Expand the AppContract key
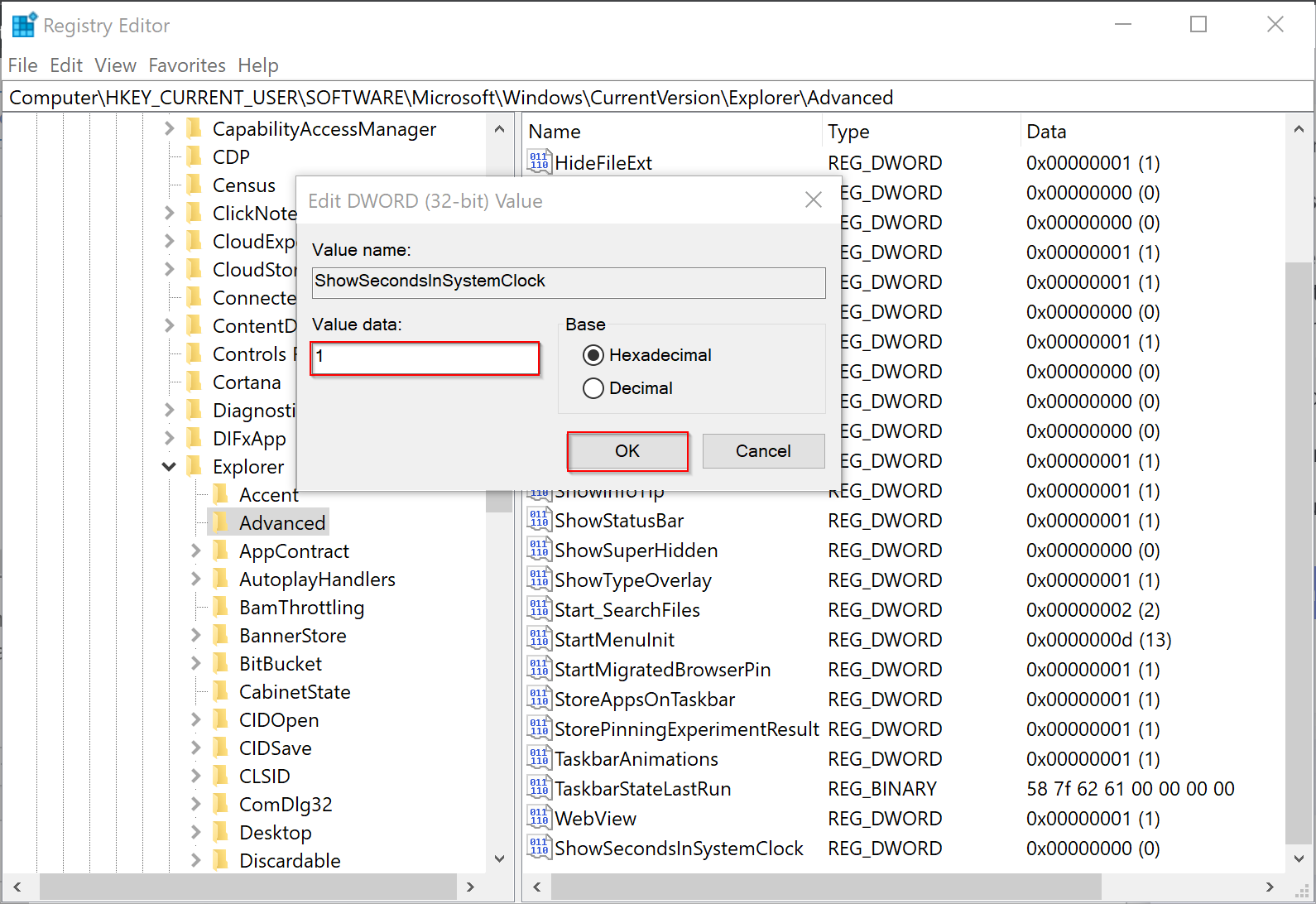Viewport: 1316px width, 904px height. click(195, 551)
